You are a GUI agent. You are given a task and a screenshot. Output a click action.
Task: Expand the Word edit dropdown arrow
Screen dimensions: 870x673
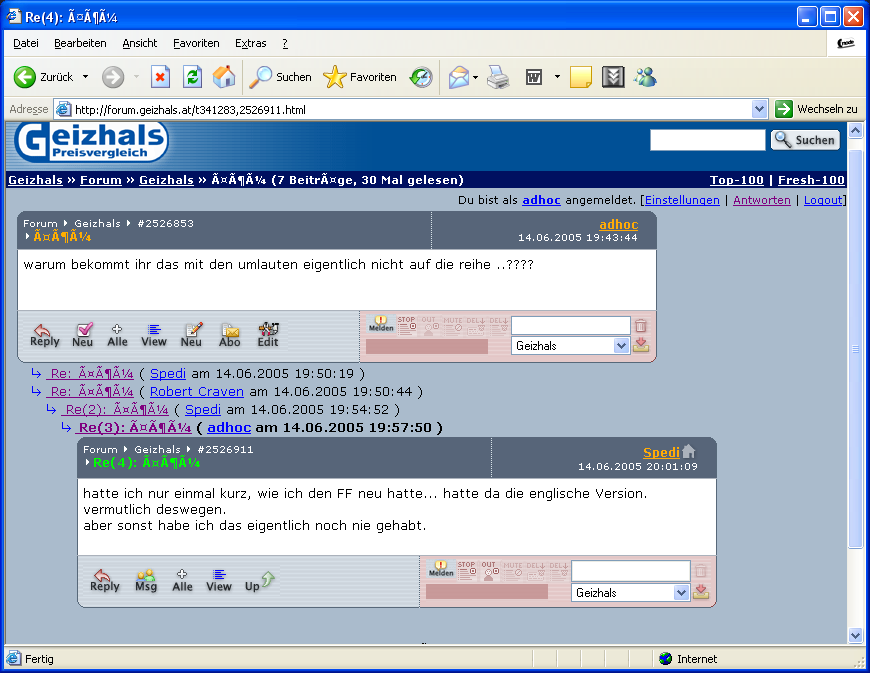click(557, 77)
